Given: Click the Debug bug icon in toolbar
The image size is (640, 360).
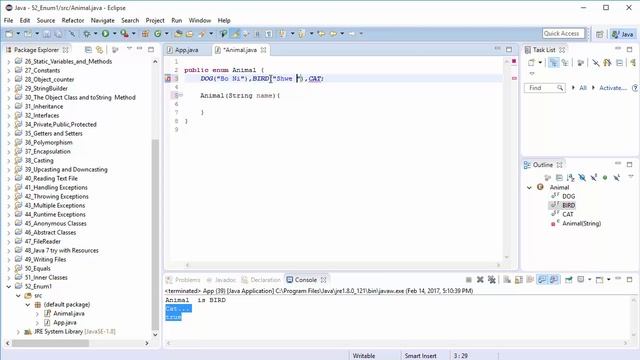Looking at the screenshot, I should click(87, 33).
